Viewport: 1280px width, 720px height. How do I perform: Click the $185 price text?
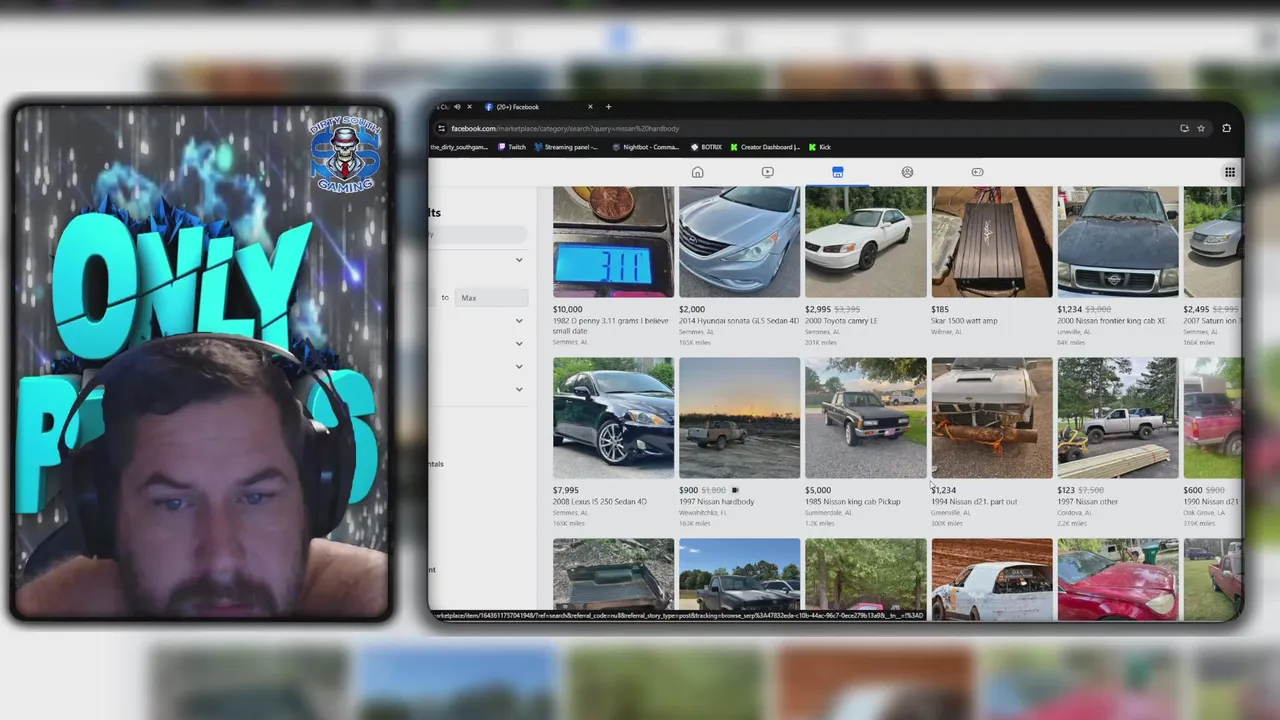pyautogui.click(x=940, y=310)
